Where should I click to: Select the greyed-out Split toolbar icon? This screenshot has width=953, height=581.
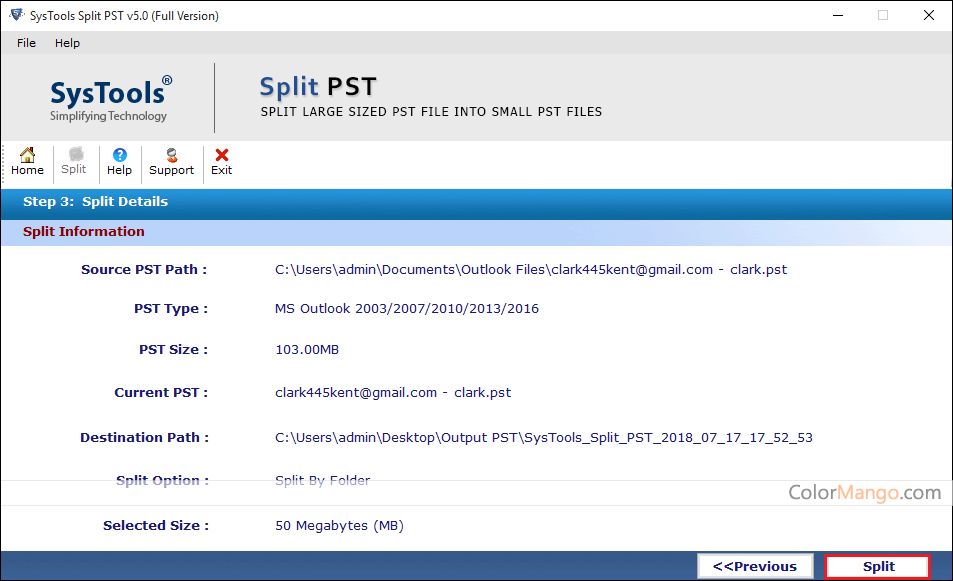(x=74, y=161)
